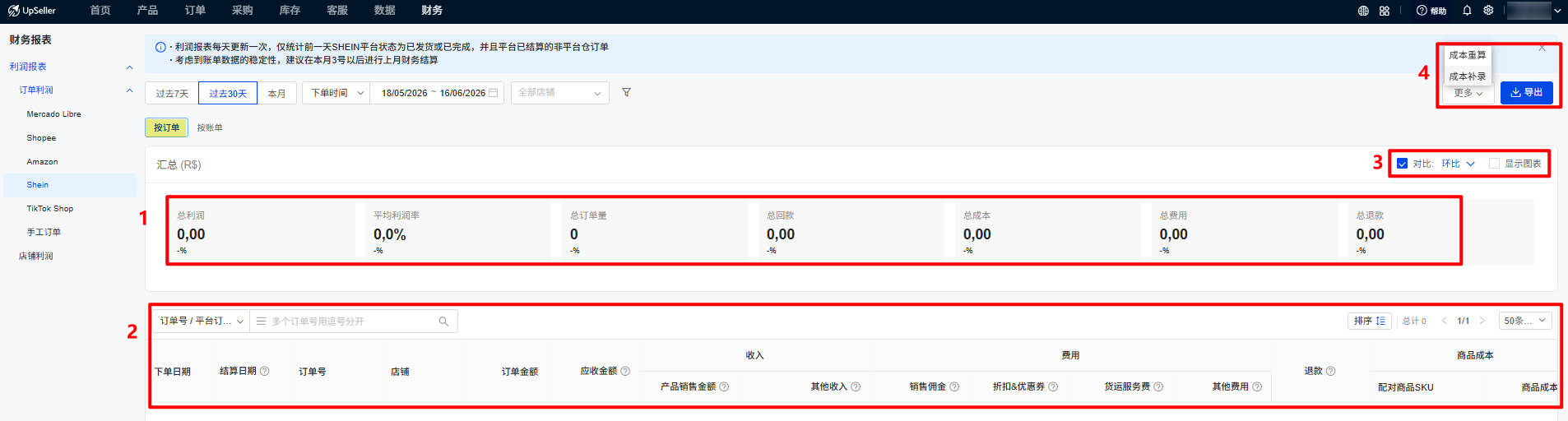The image size is (1568, 421).
Task: Go to the previous page arrow
Action: pyautogui.click(x=1444, y=321)
